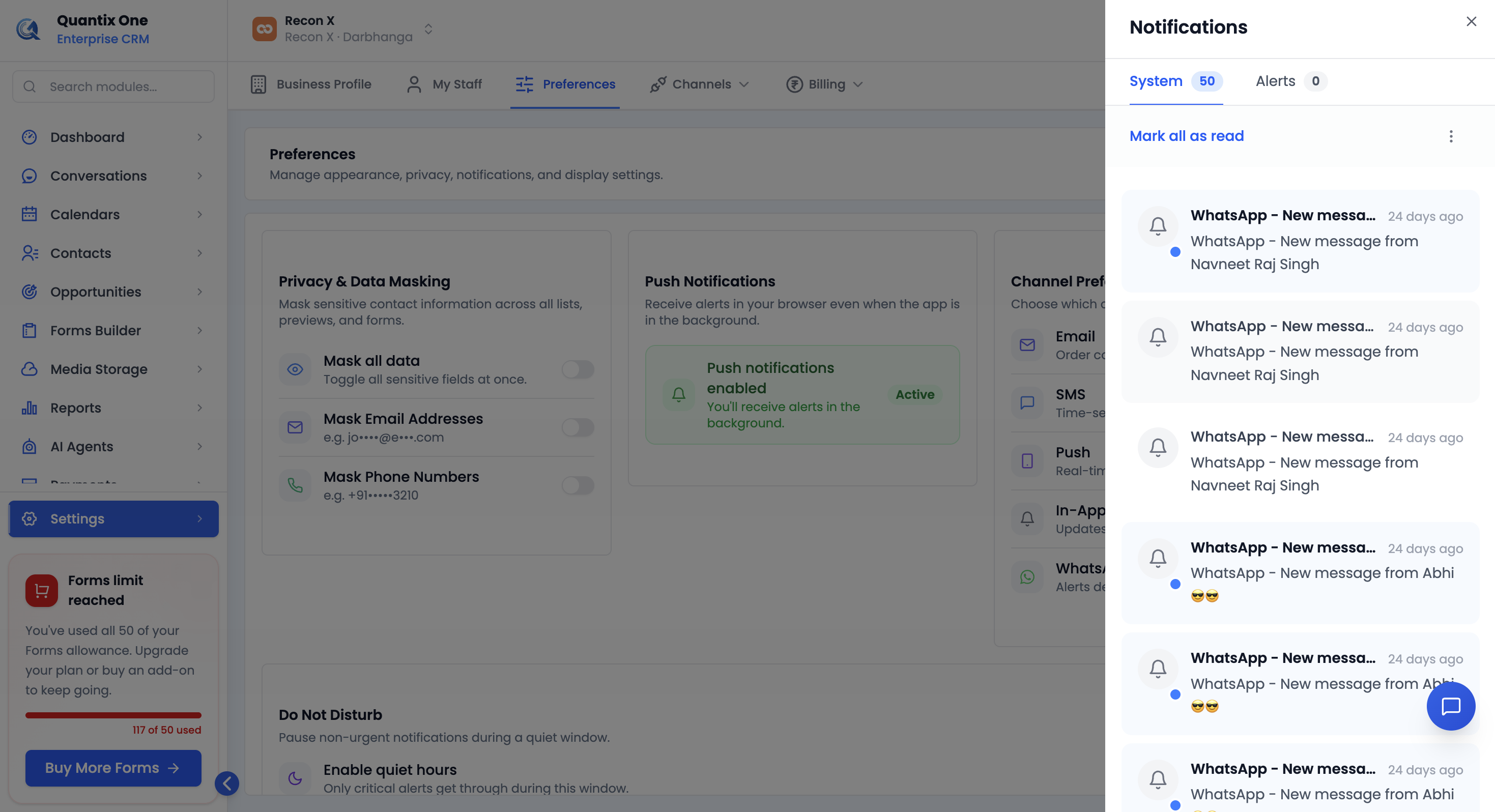Viewport: 1495px width, 812px height.
Task: Click the Opportunities target icon
Action: tap(29, 292)
